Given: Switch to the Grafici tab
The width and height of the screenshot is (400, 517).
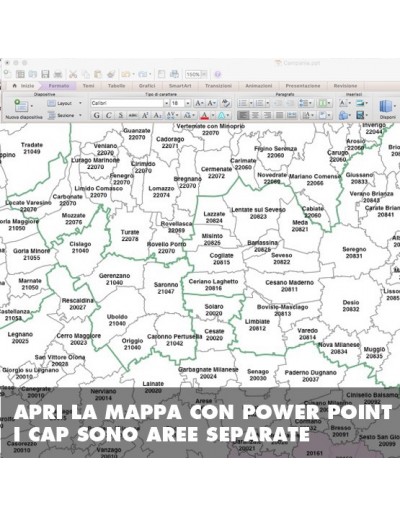Looking at the screenshot, I should [147, 86].
